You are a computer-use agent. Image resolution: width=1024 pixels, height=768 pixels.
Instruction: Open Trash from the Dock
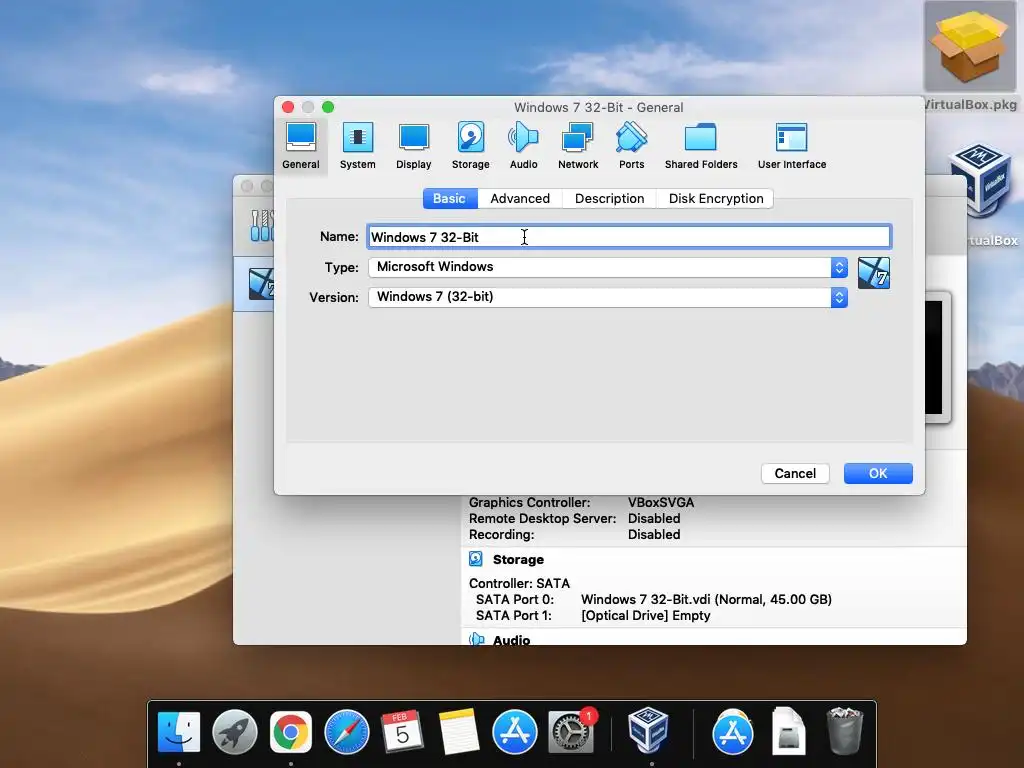click(844, 731)
